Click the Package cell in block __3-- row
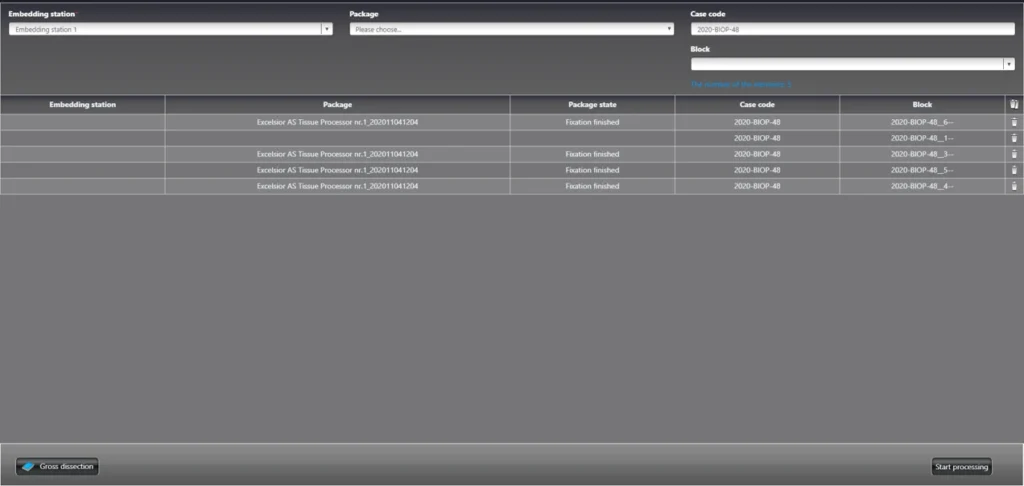Screen dimensions: 1024x486 pyautogui.click(x=338, y=154)
